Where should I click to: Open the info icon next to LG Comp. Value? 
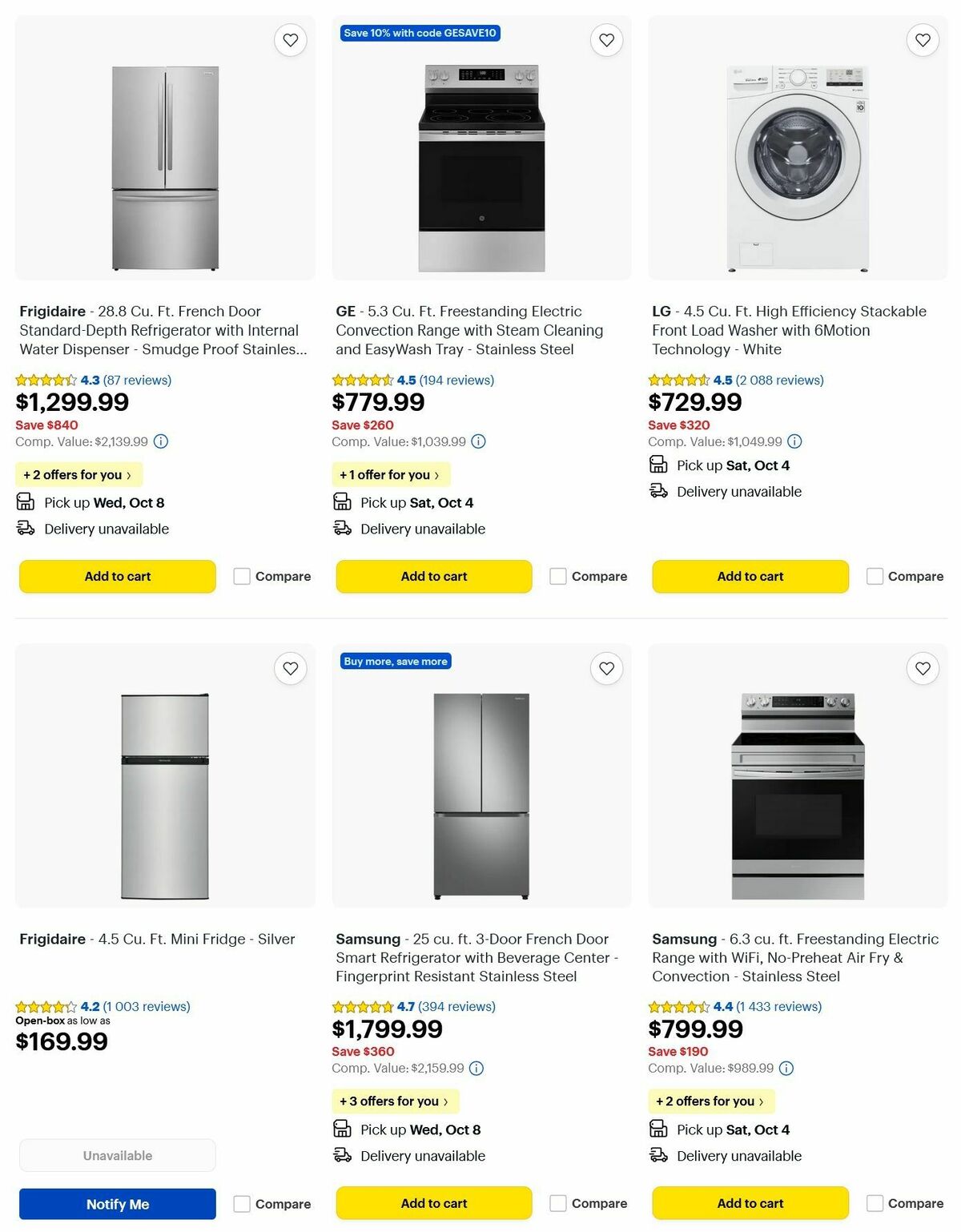(794, 441)
